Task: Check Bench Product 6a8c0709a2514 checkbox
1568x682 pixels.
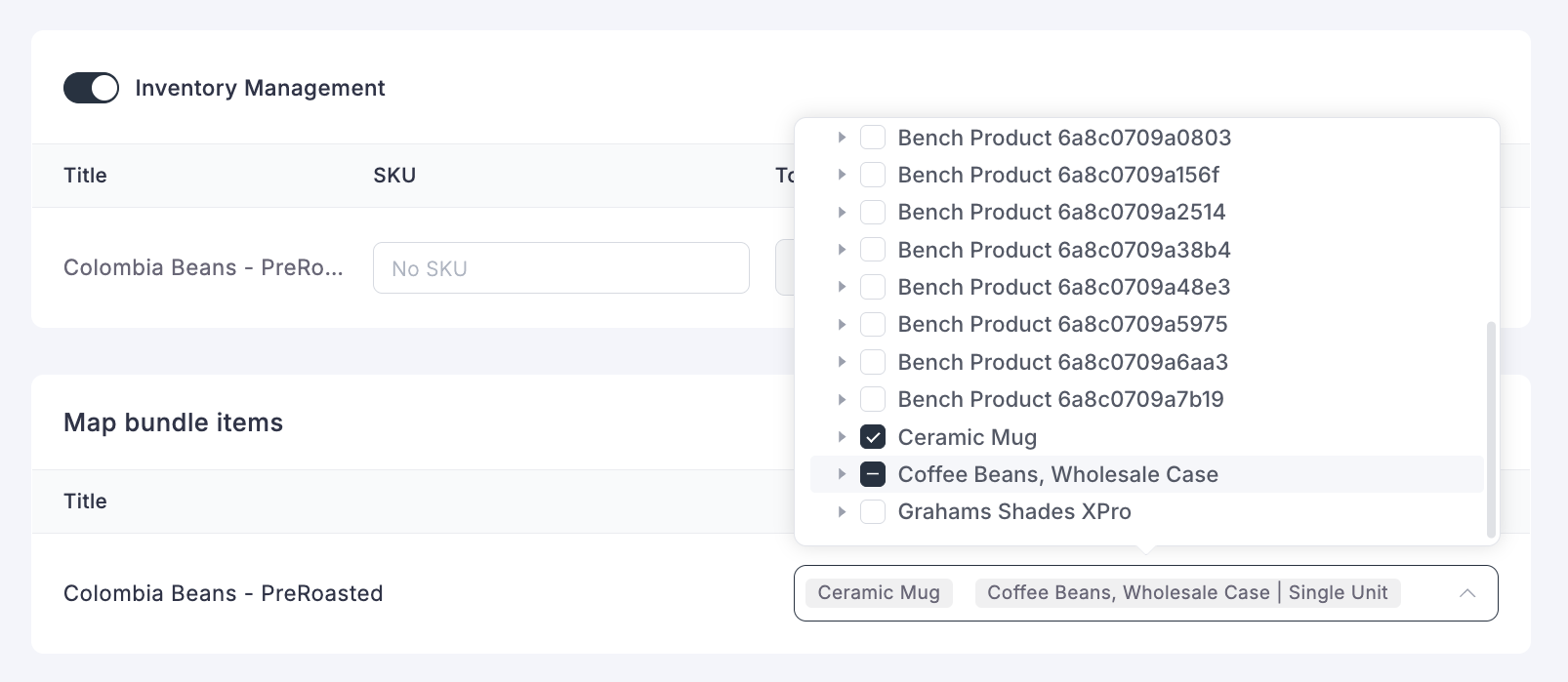Action: 873,212
